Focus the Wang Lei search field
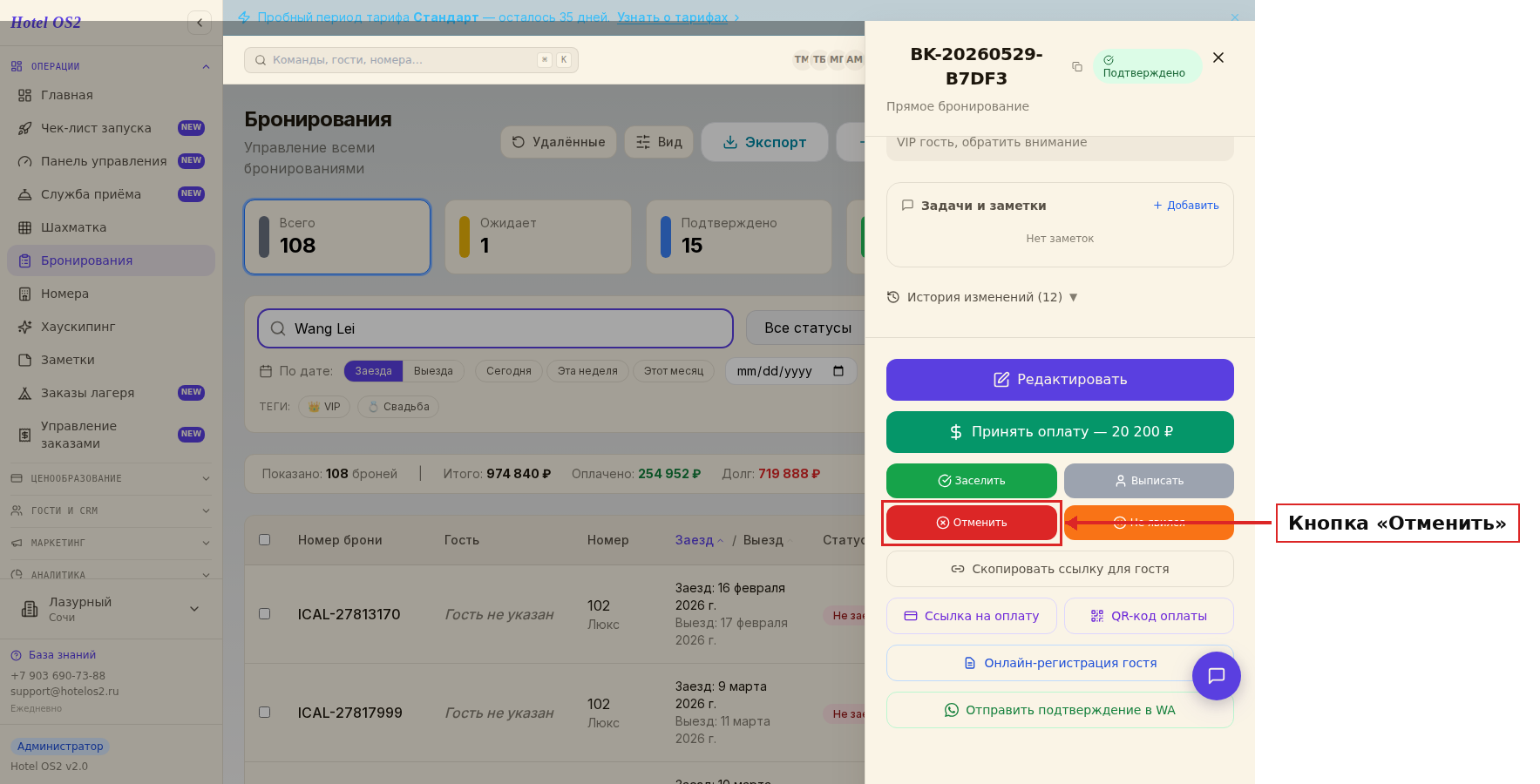1540x784 pixels. 495,328
